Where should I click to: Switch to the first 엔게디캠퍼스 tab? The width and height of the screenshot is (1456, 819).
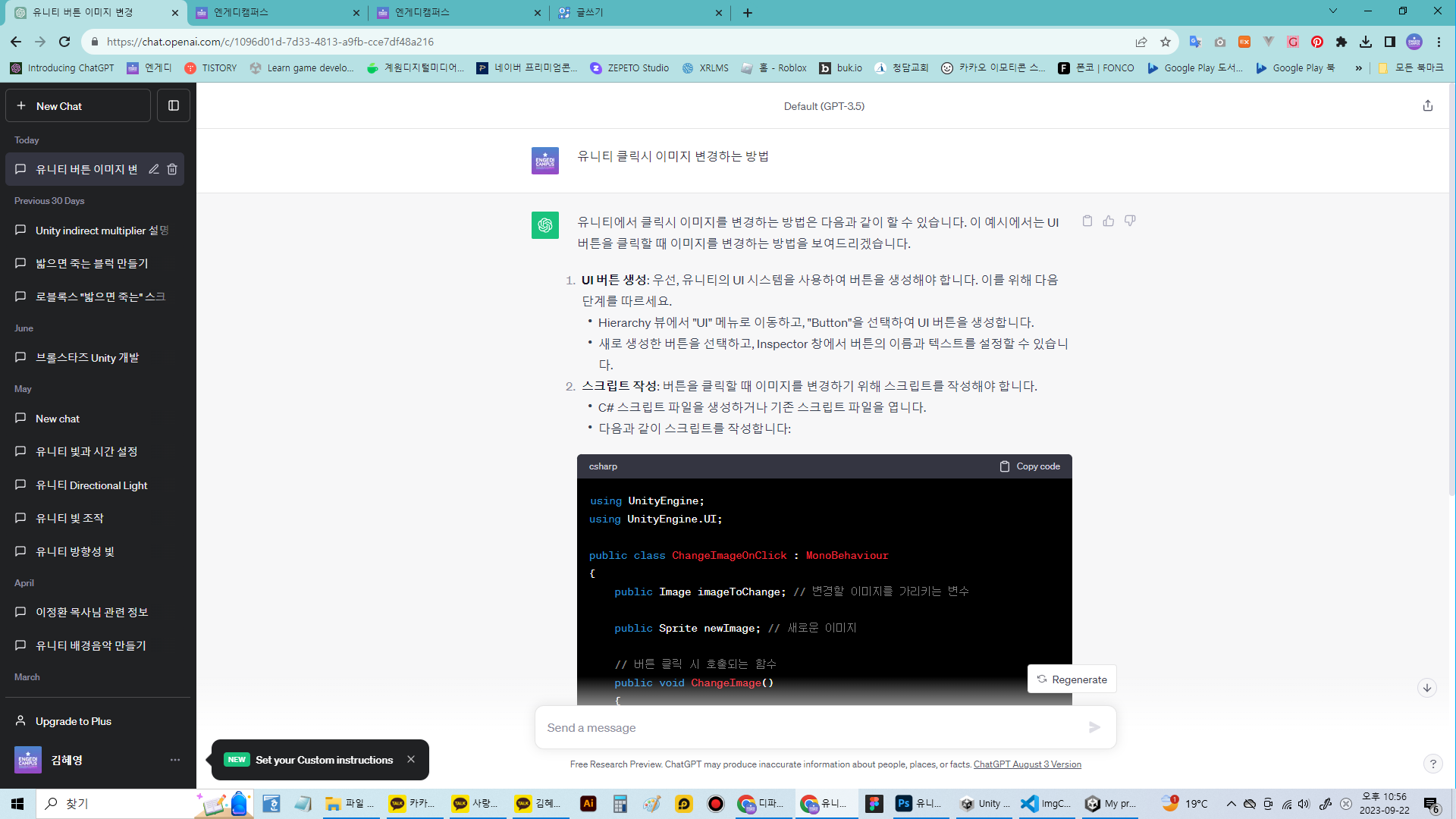[x=278, y=13]
